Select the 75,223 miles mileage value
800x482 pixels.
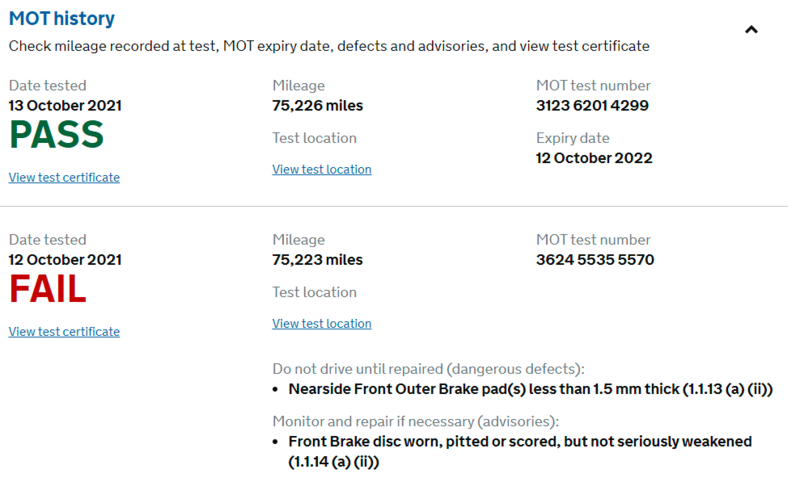coord(317,259)
